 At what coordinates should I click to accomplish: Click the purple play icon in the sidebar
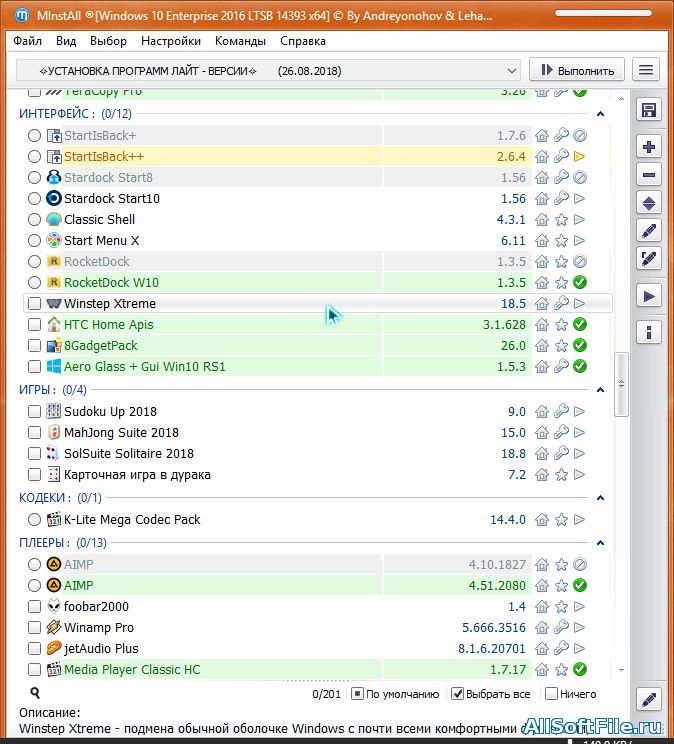point(648,296)
